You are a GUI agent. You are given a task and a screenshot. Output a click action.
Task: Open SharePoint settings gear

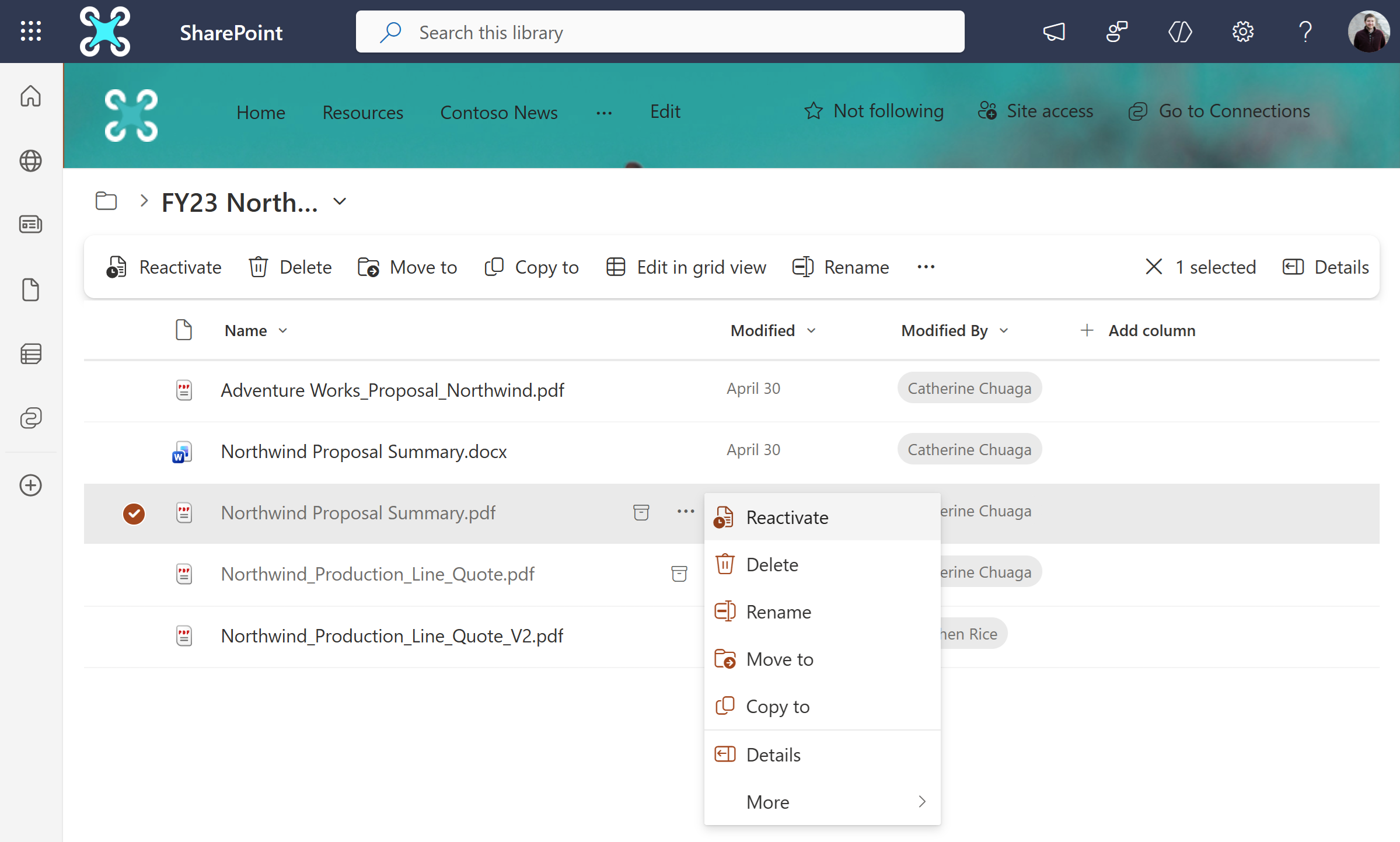(1242, 32)
